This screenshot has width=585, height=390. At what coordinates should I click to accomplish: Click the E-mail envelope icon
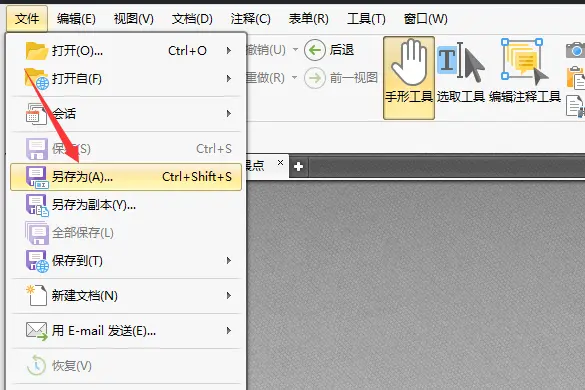pyautogui.click(x=37, y=331)
